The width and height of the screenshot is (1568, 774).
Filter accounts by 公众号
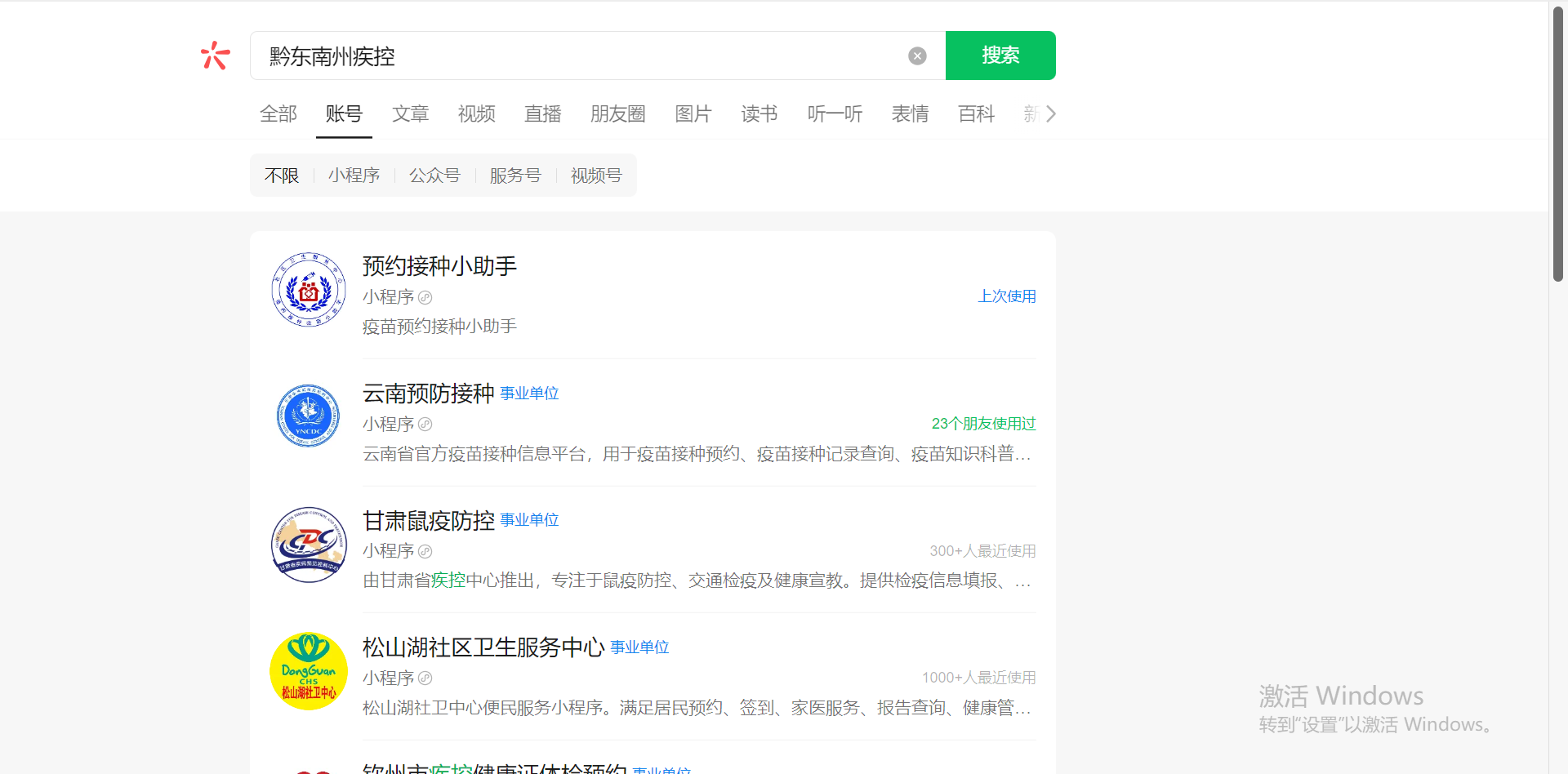pyautogui.click(x=434, y=176)
